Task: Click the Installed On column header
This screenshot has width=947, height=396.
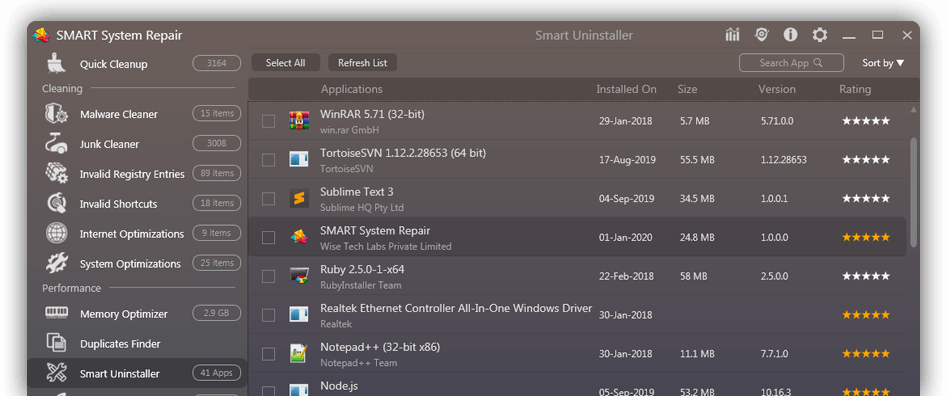Action: point(626,89)
